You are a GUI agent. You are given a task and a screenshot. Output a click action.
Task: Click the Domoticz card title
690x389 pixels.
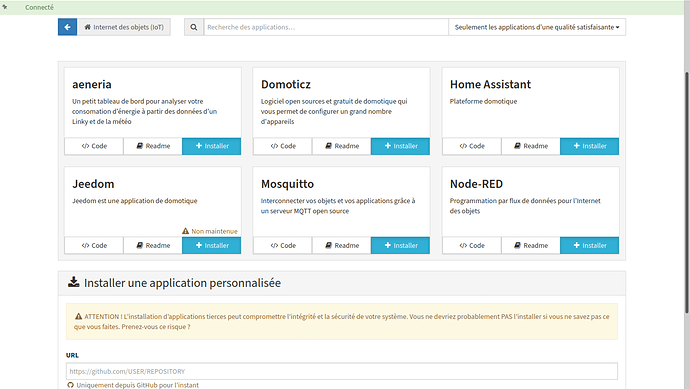tap(286, 84)
